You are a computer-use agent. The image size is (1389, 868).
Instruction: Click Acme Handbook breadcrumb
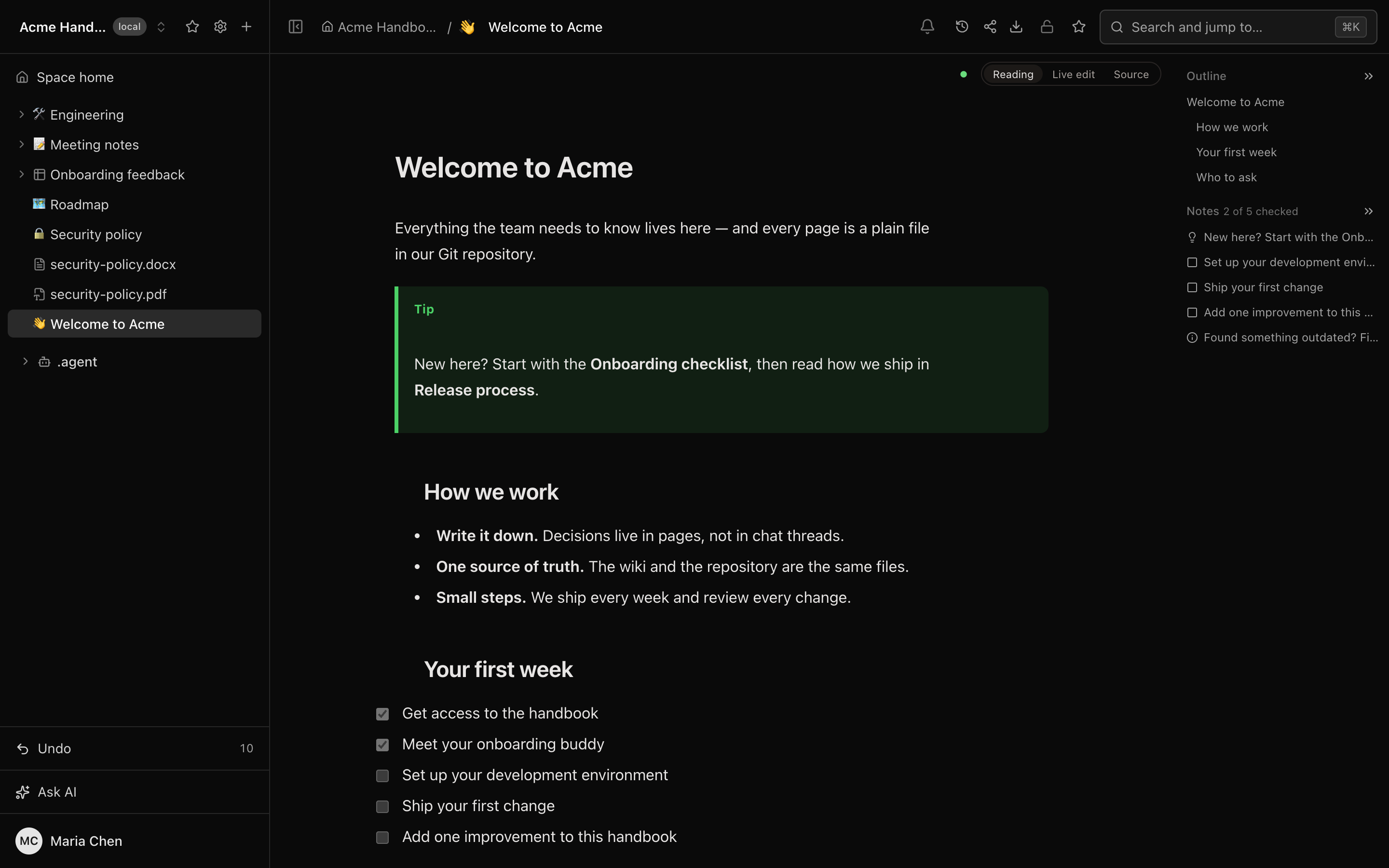coord(379,27)
